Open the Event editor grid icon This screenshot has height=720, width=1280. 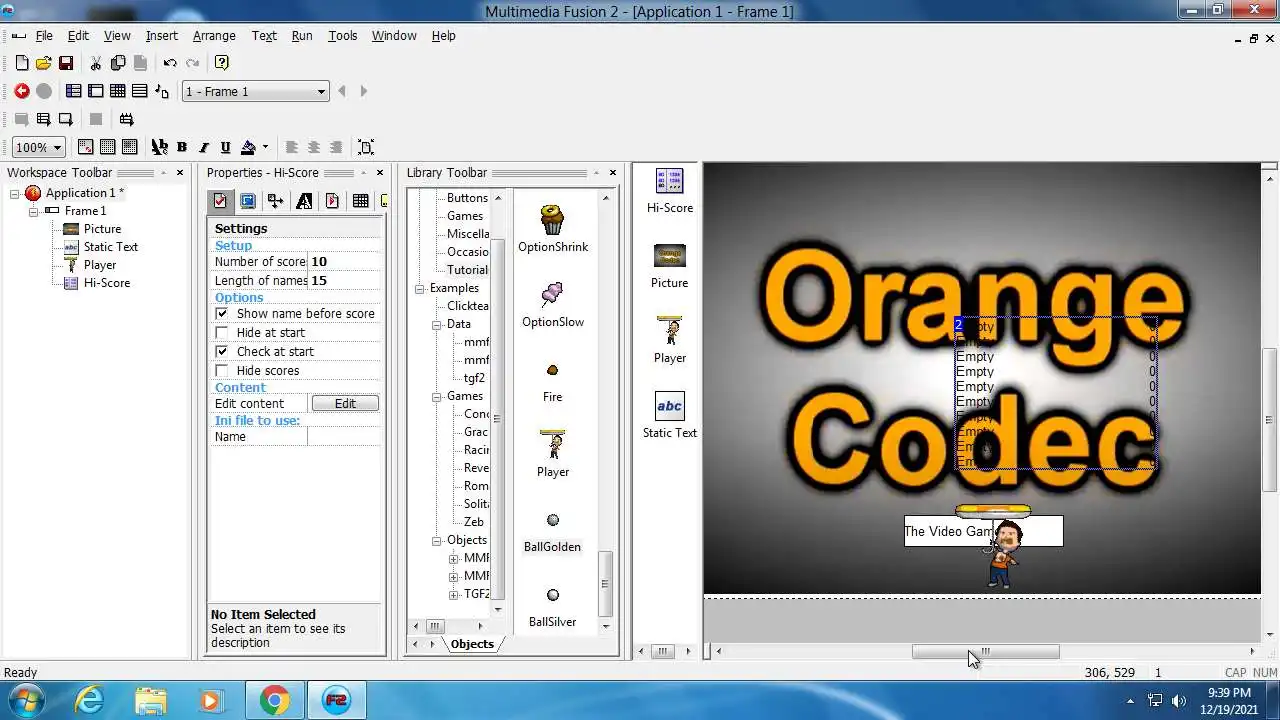[118, 91]
